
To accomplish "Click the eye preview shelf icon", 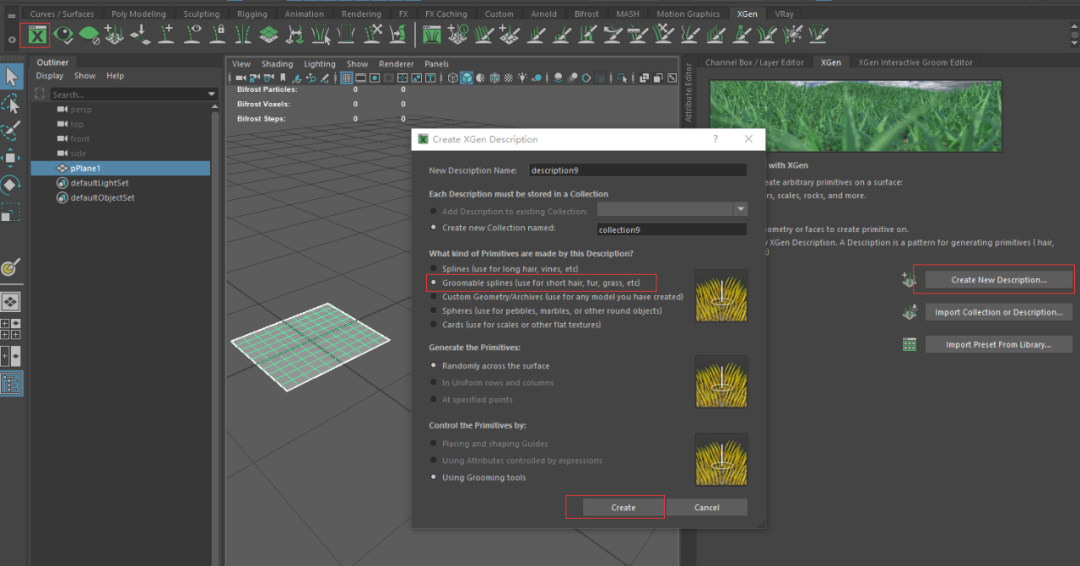I will (63, 34).
